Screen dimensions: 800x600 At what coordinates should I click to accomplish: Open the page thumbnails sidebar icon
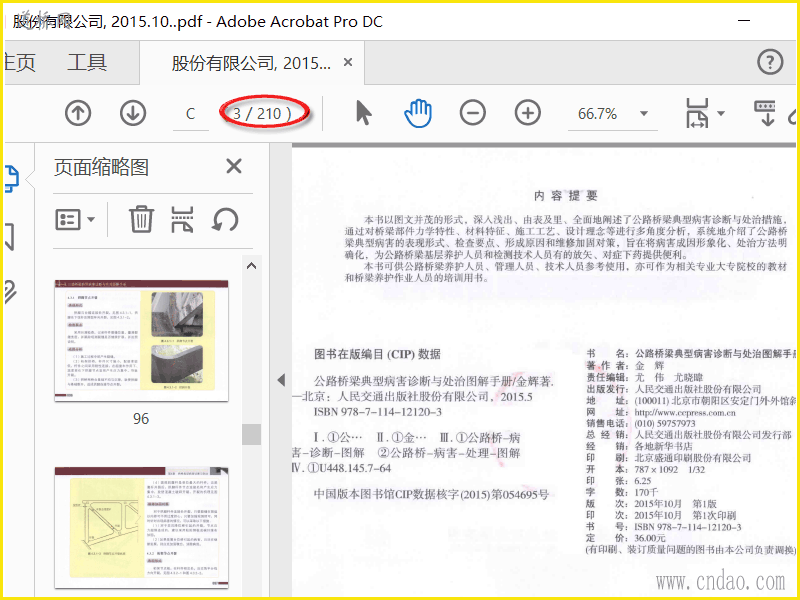(12, 179)
